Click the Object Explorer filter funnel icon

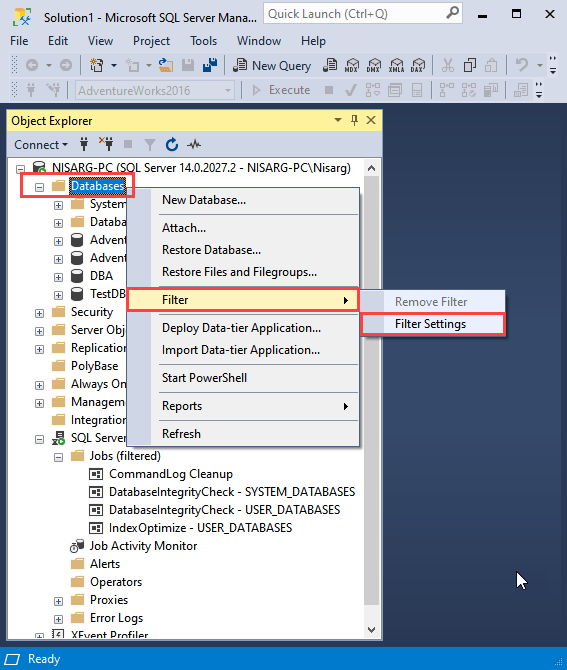point(150,144)
